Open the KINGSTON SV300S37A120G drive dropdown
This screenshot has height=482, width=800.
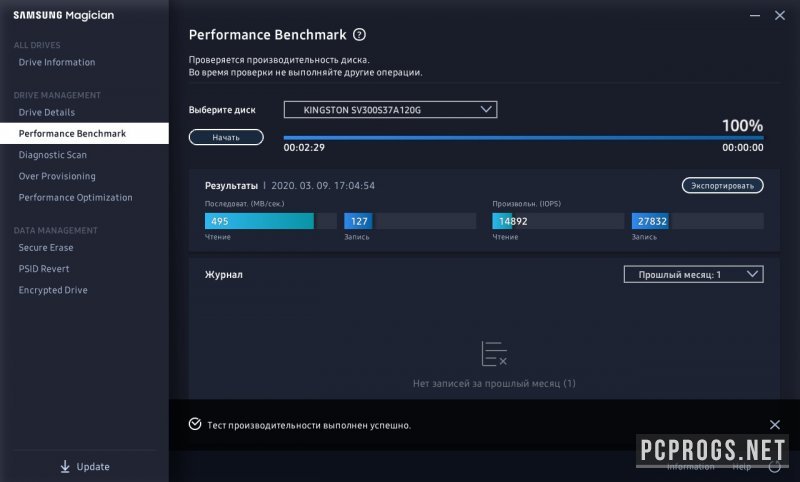click(x=390, y=109)
